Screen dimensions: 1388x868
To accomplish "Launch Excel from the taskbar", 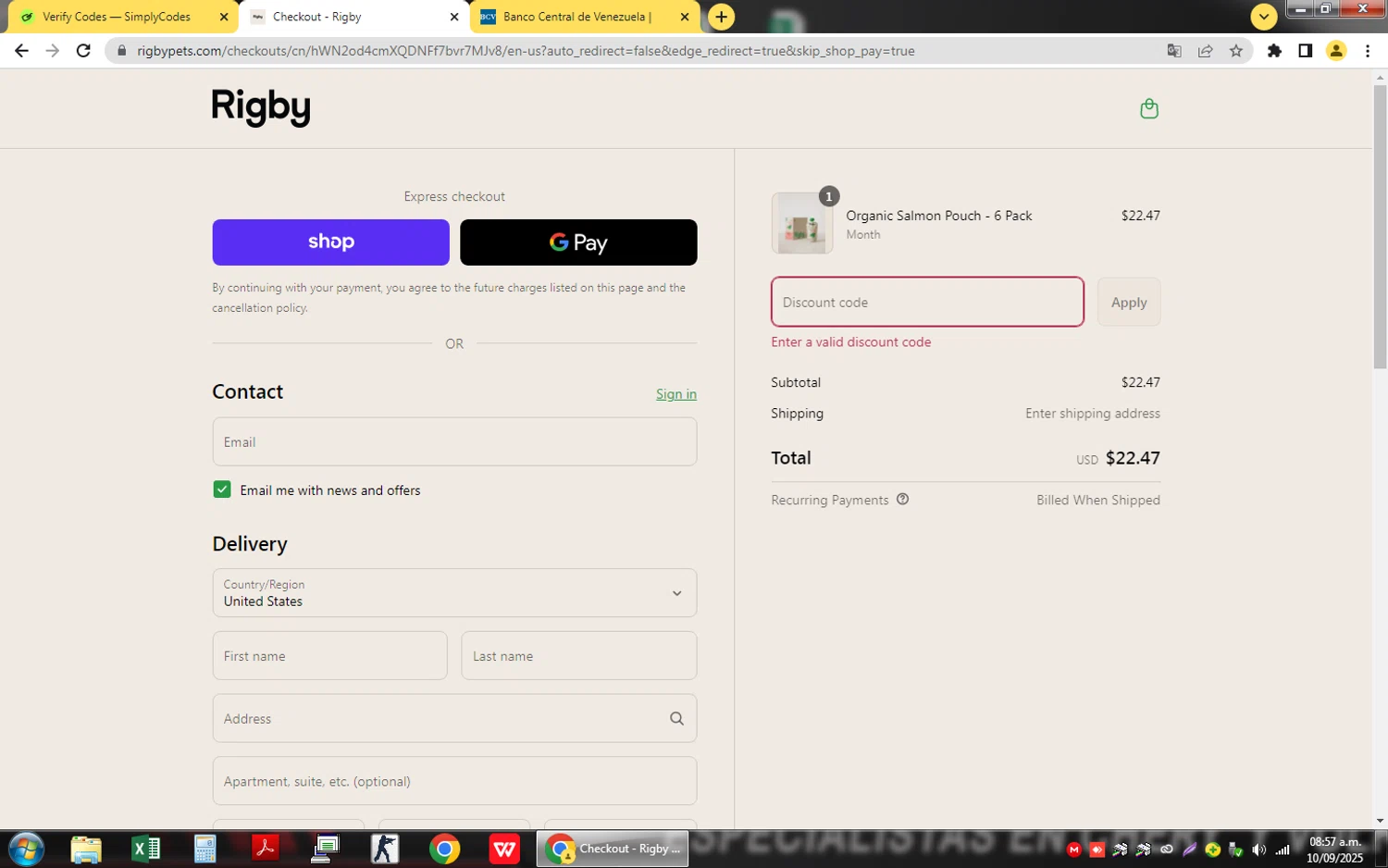I will [145, 849].
